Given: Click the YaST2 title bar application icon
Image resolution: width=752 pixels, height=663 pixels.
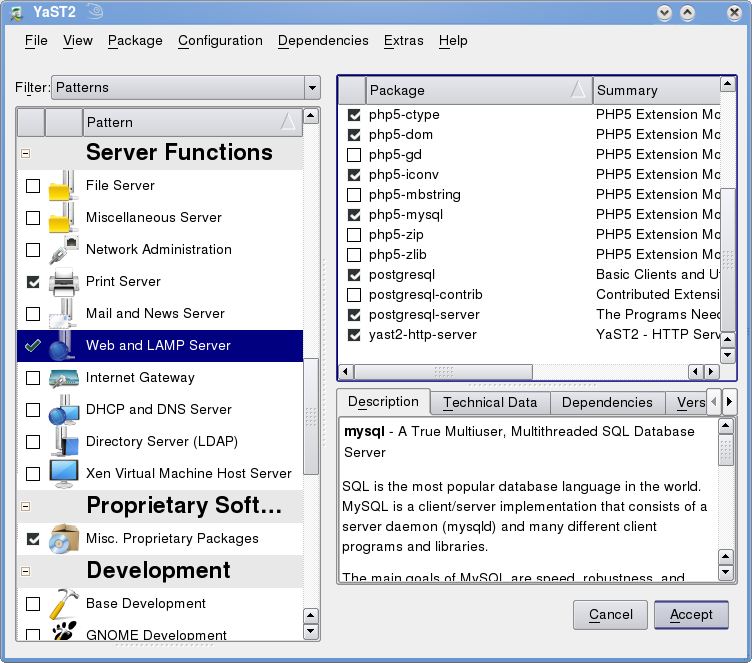Looking at the screenshot, I should [x=16, y=12].
